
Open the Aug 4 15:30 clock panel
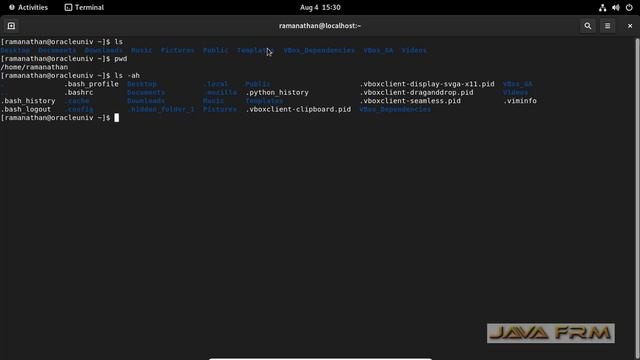click(320, 7)
